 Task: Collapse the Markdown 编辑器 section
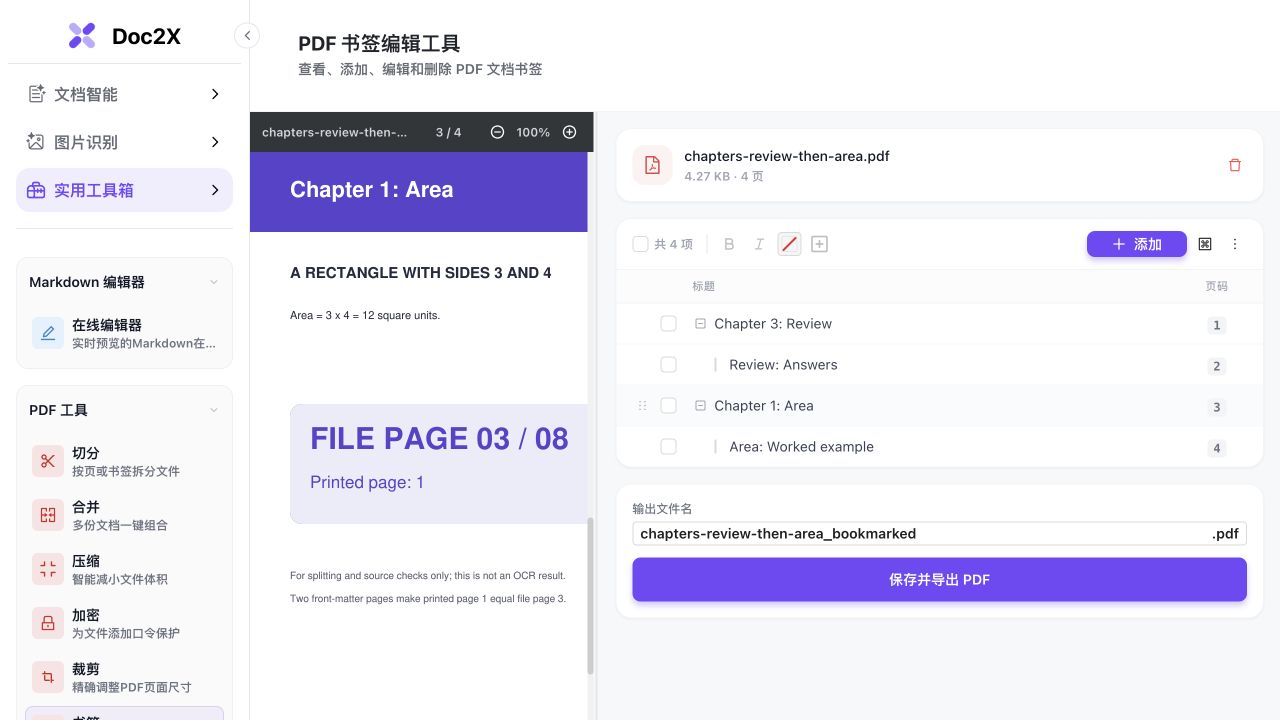213,283
